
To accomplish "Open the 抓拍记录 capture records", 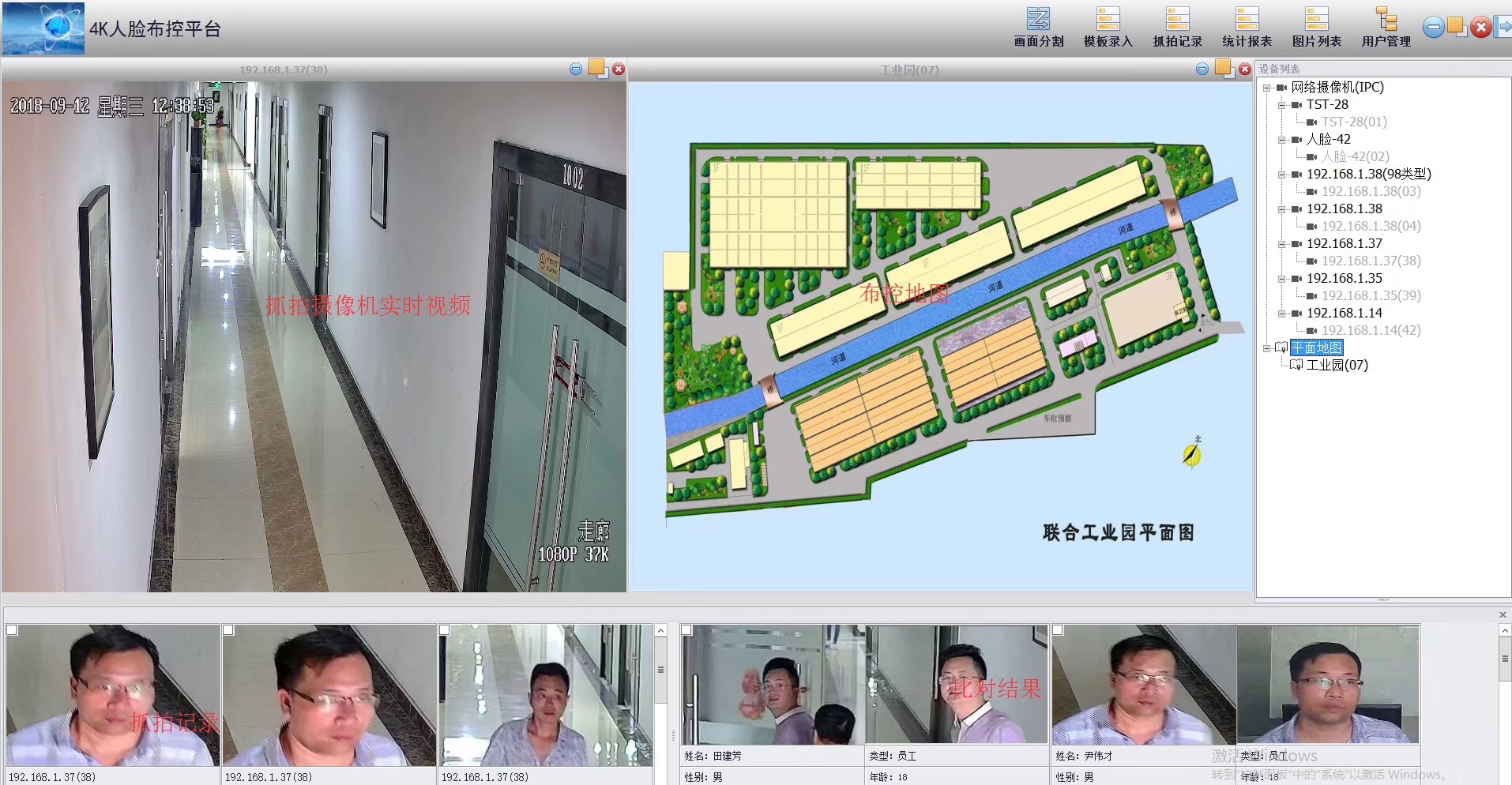I will coord(1177,27).
